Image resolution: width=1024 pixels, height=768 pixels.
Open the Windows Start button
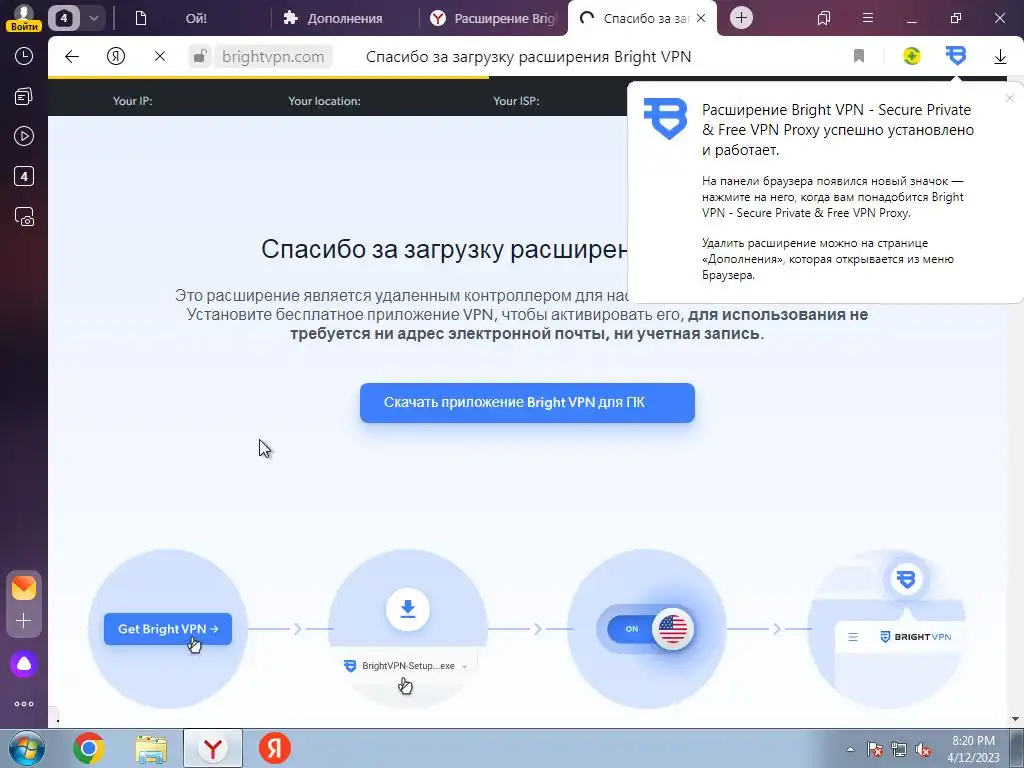pos(26,748)
